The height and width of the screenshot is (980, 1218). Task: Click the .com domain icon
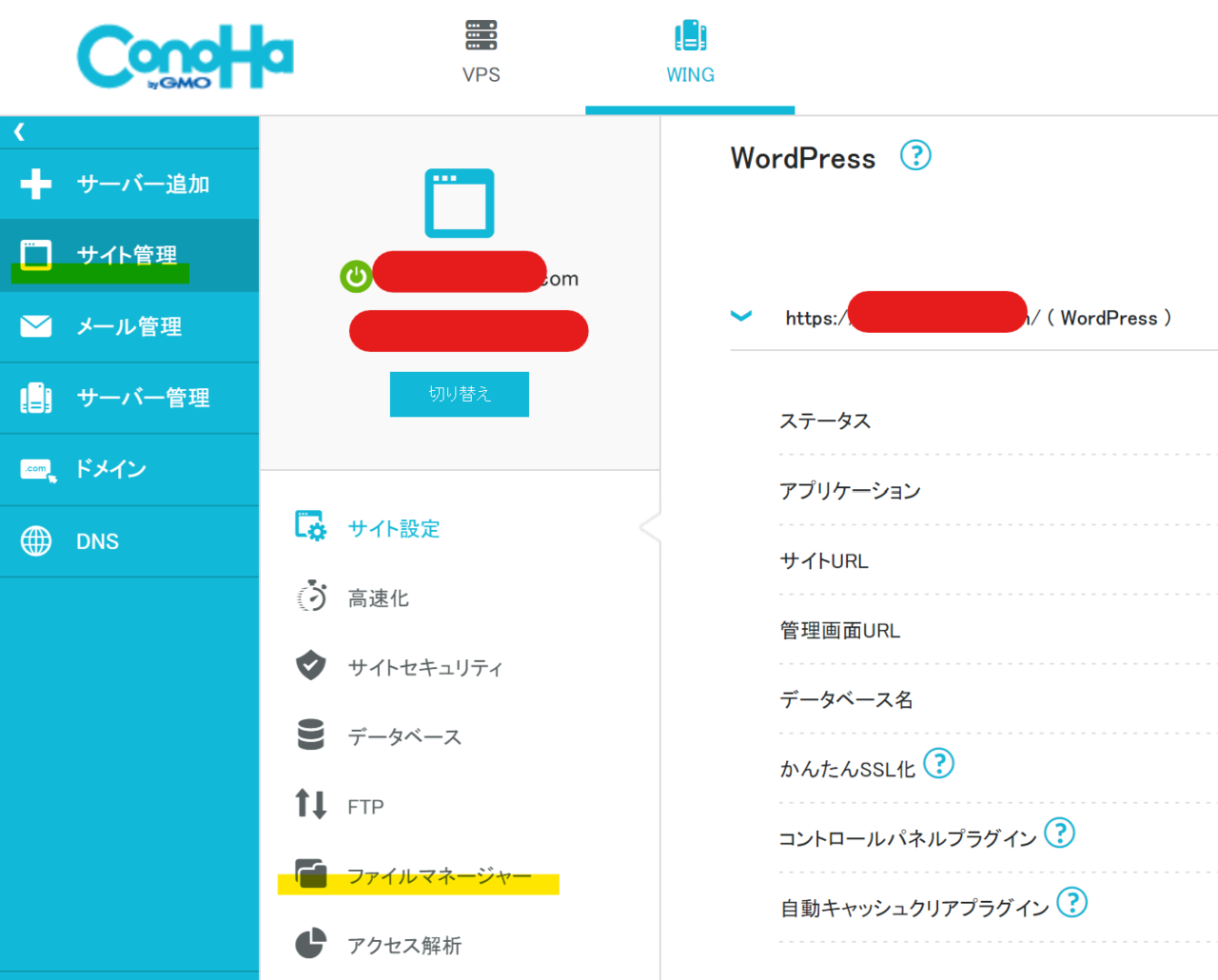click(x=38, y=470)
